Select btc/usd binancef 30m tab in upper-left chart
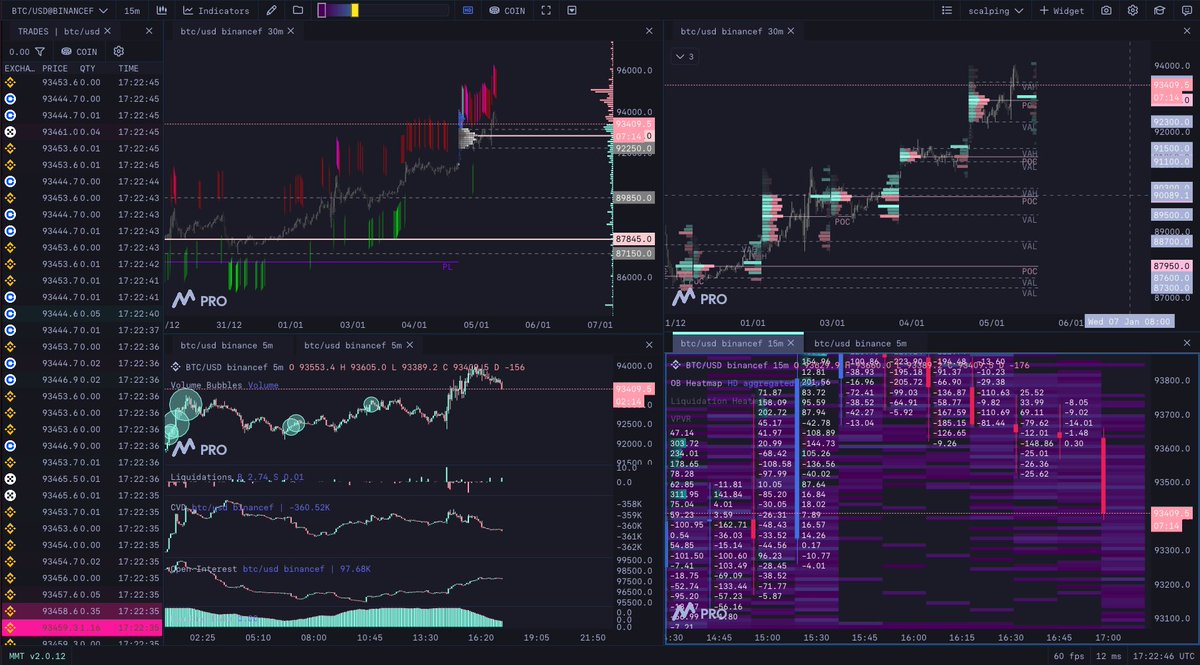1200x665 pixels. coord(232,31)
